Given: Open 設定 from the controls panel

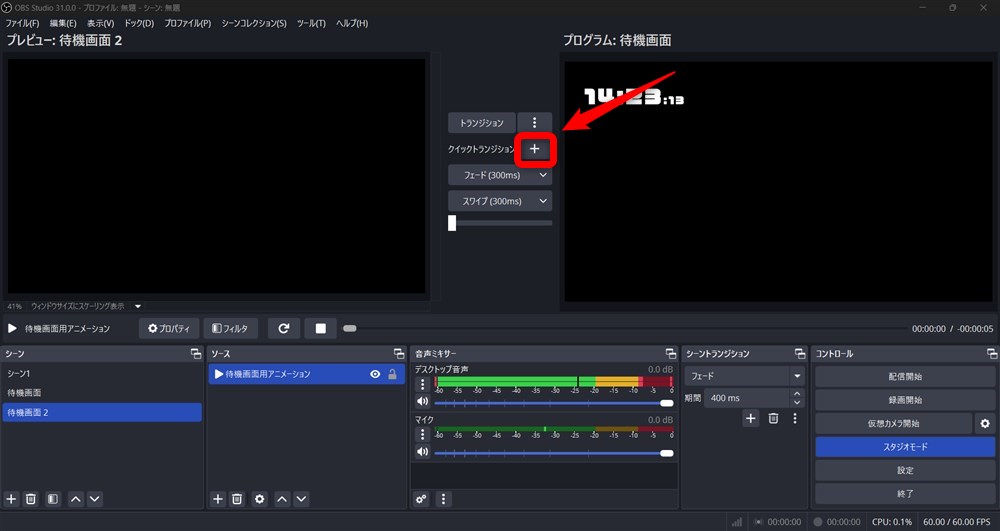Looking at the screenshot, I should pyautogui.click(x=905, y=470).
